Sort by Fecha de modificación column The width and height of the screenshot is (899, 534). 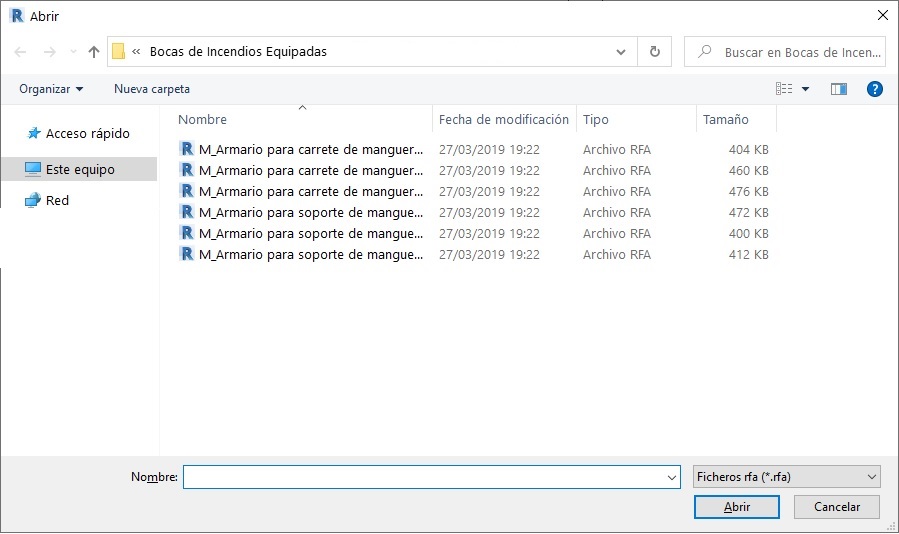tap(504, 120)
